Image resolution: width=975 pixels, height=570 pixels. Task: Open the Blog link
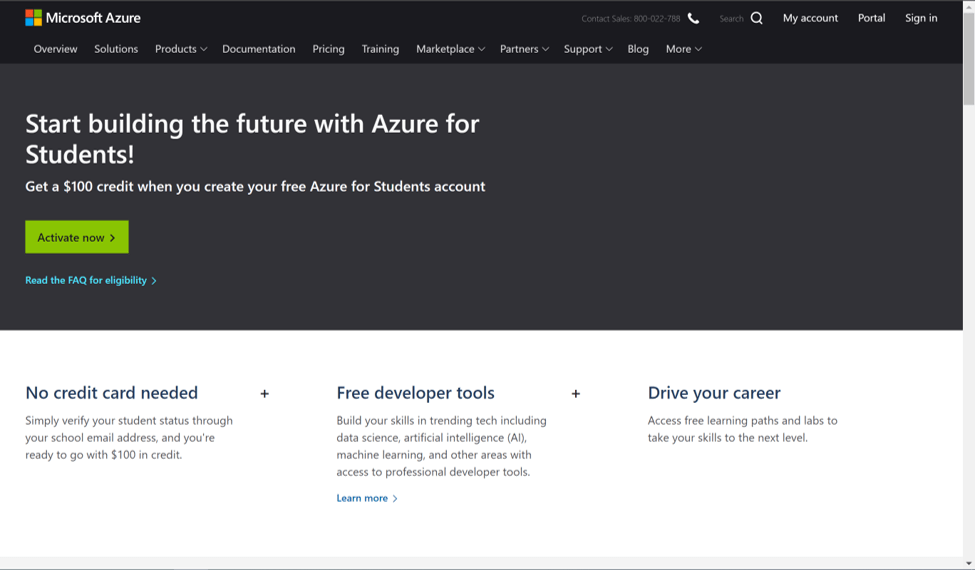pos(638,49)
